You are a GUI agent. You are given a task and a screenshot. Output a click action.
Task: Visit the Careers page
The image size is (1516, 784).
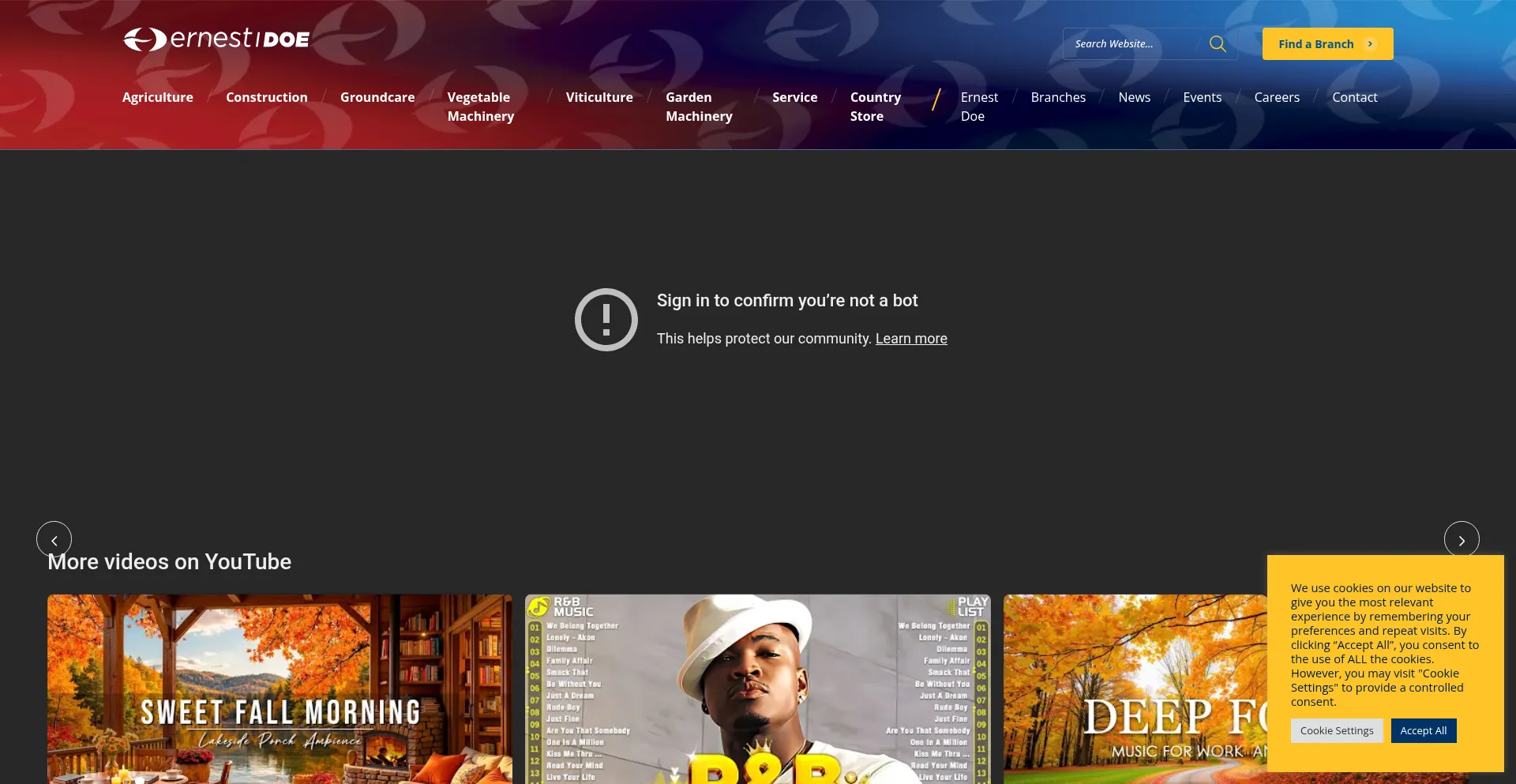(x=1276, y=97)
